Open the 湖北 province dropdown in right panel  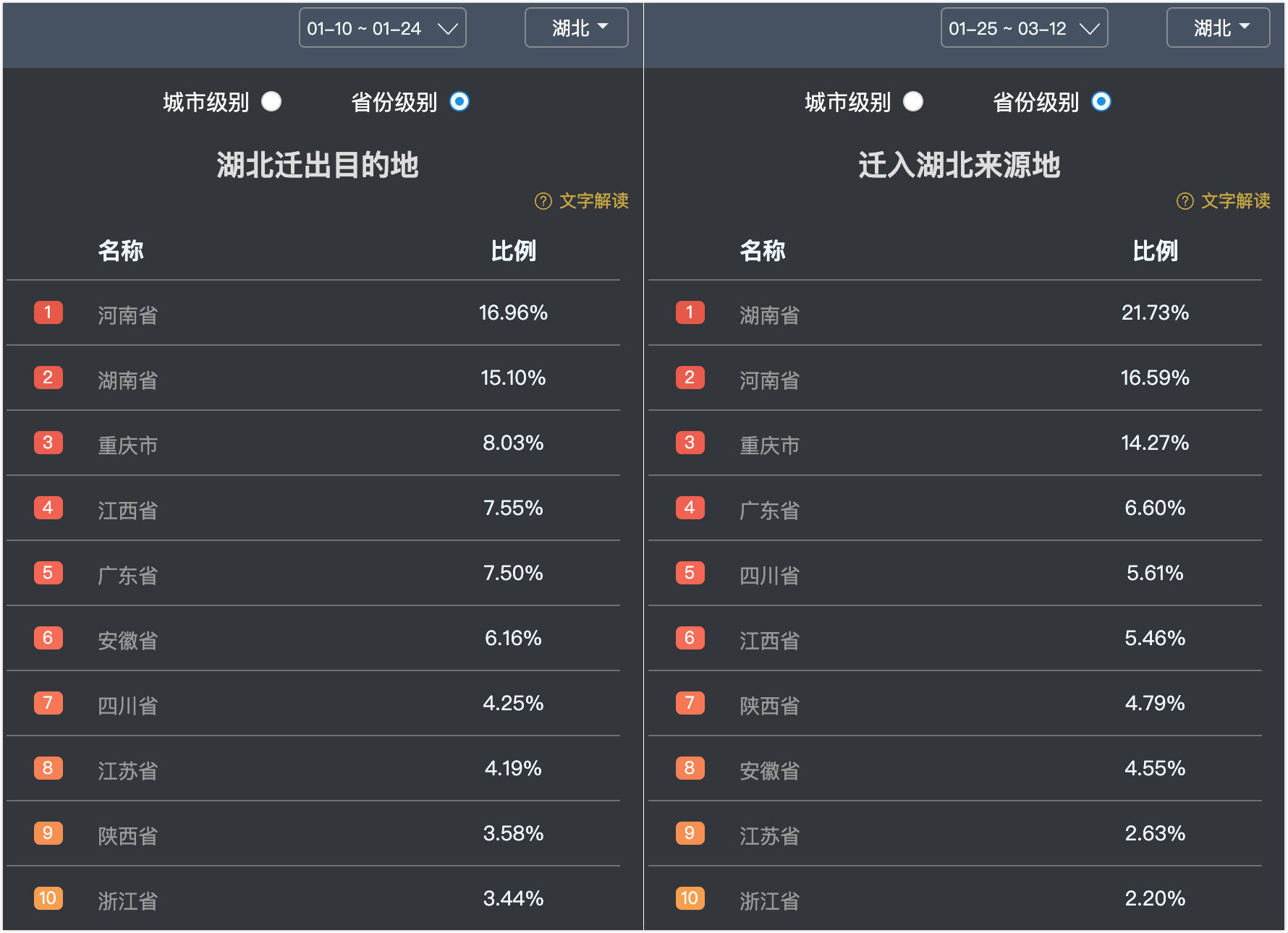(1218, 28)
